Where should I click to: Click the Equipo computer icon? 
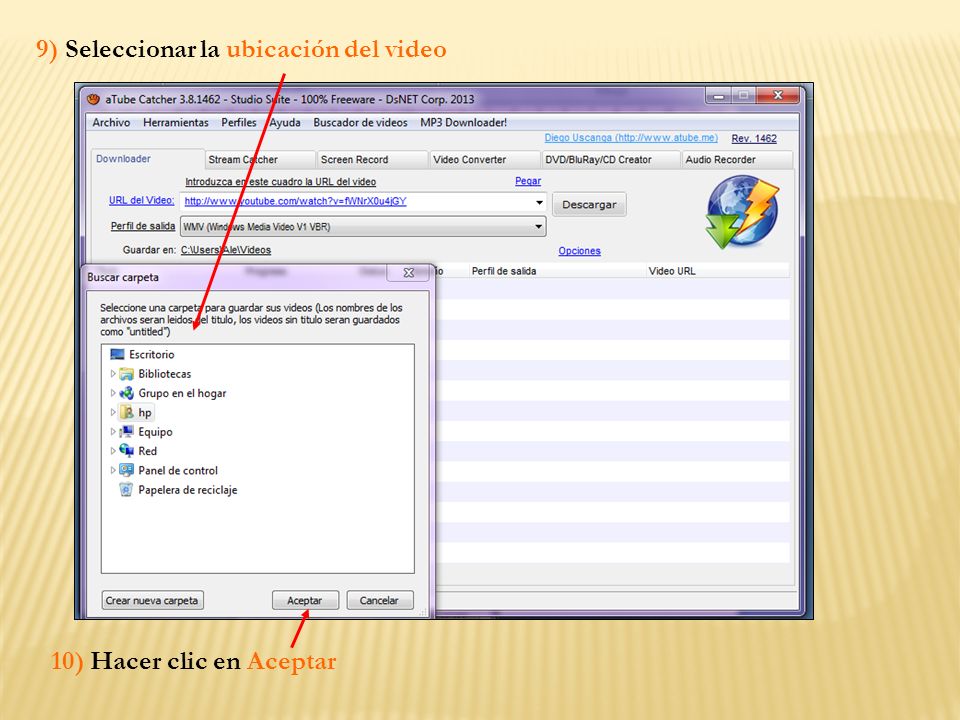(126, 432)
